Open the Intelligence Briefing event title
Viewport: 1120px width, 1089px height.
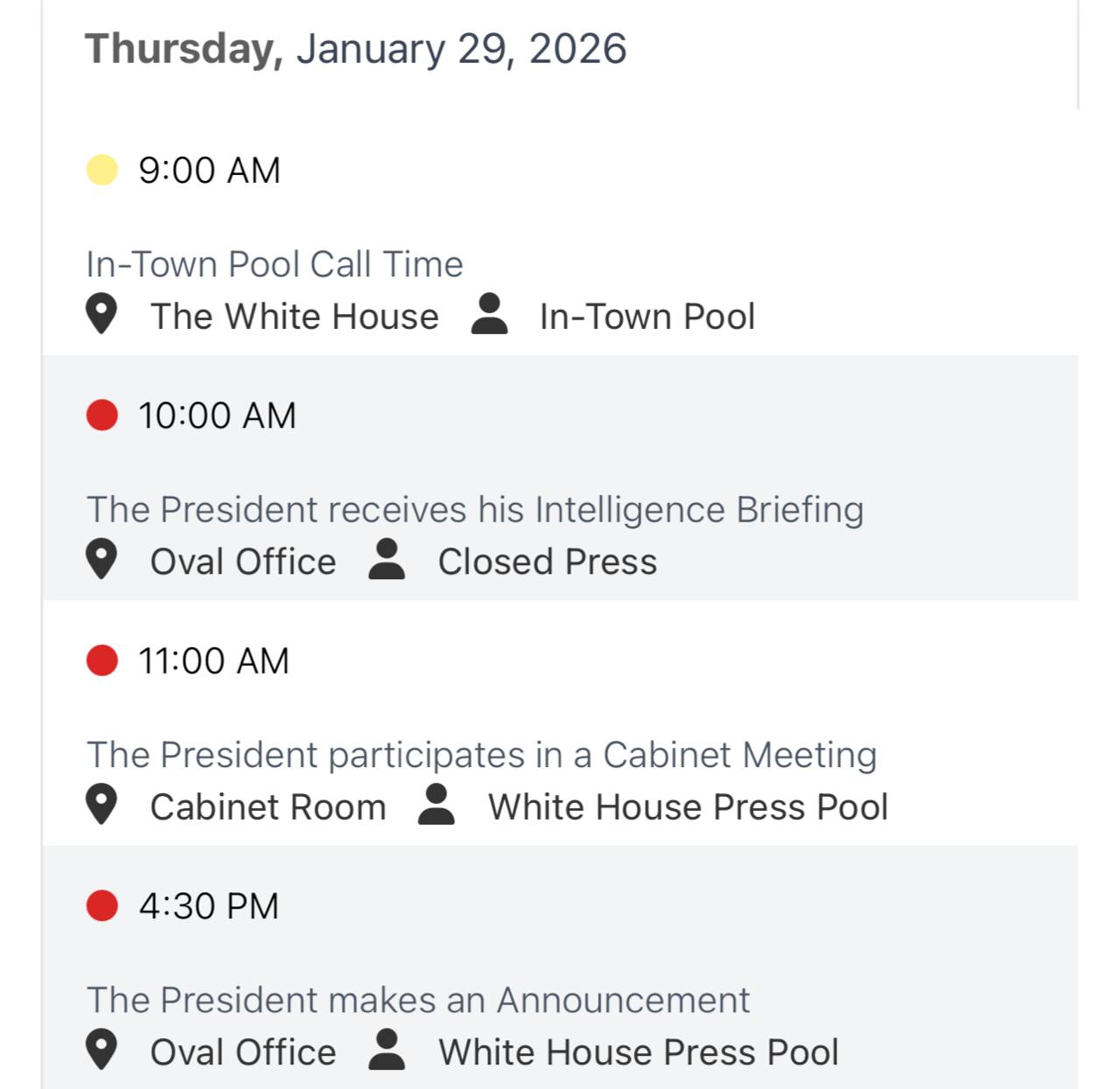(475, 510)
